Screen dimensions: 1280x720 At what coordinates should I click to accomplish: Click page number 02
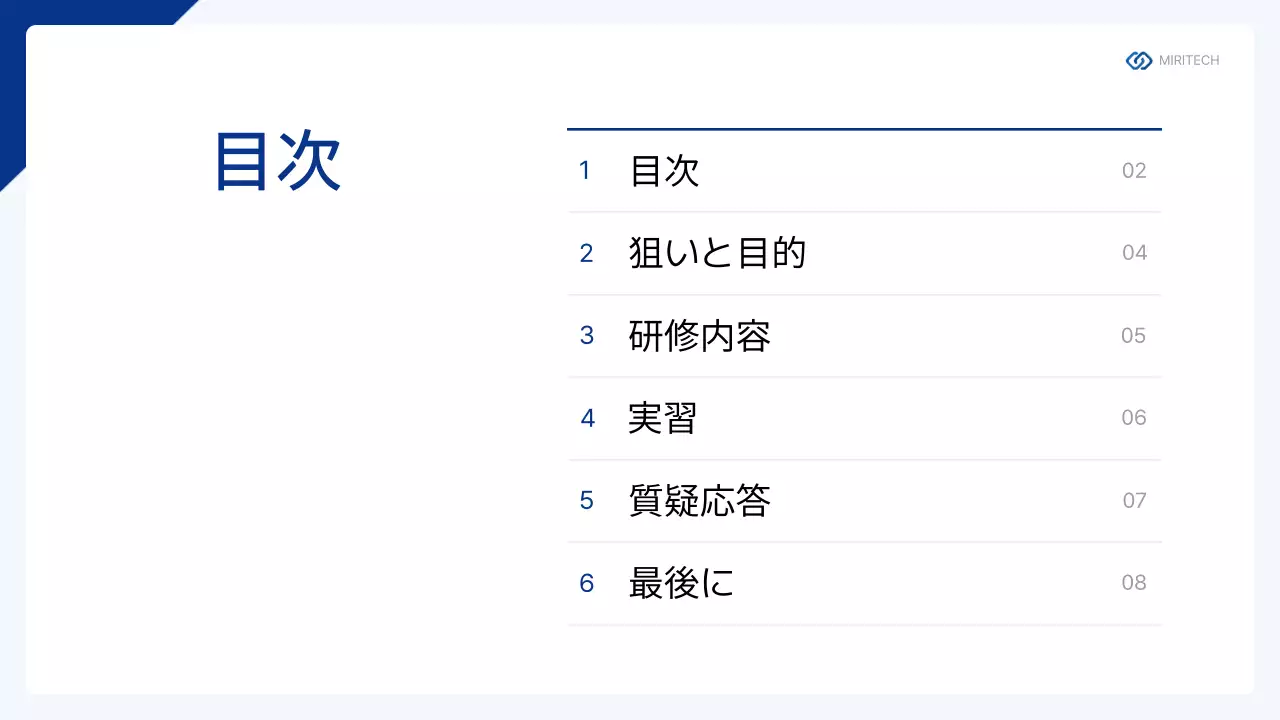1134,171
